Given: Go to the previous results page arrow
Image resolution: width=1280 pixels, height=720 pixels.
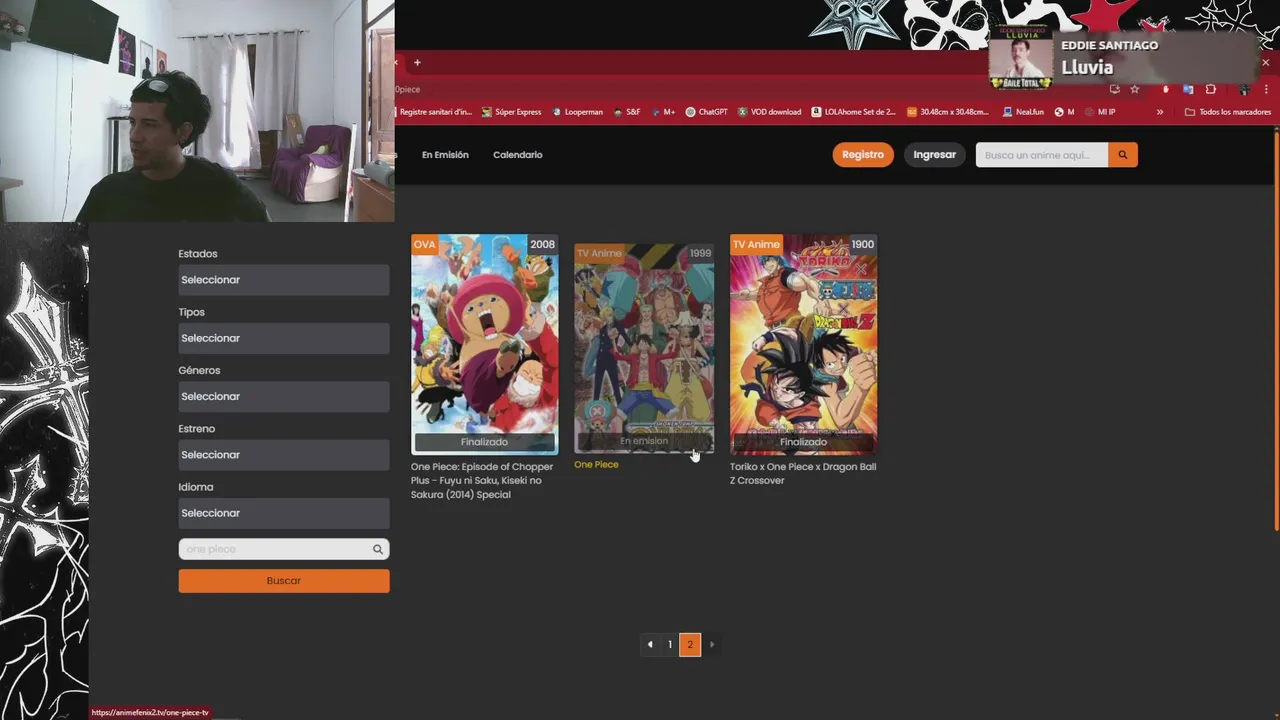Looking at the screenshot, I should (650, 645).
